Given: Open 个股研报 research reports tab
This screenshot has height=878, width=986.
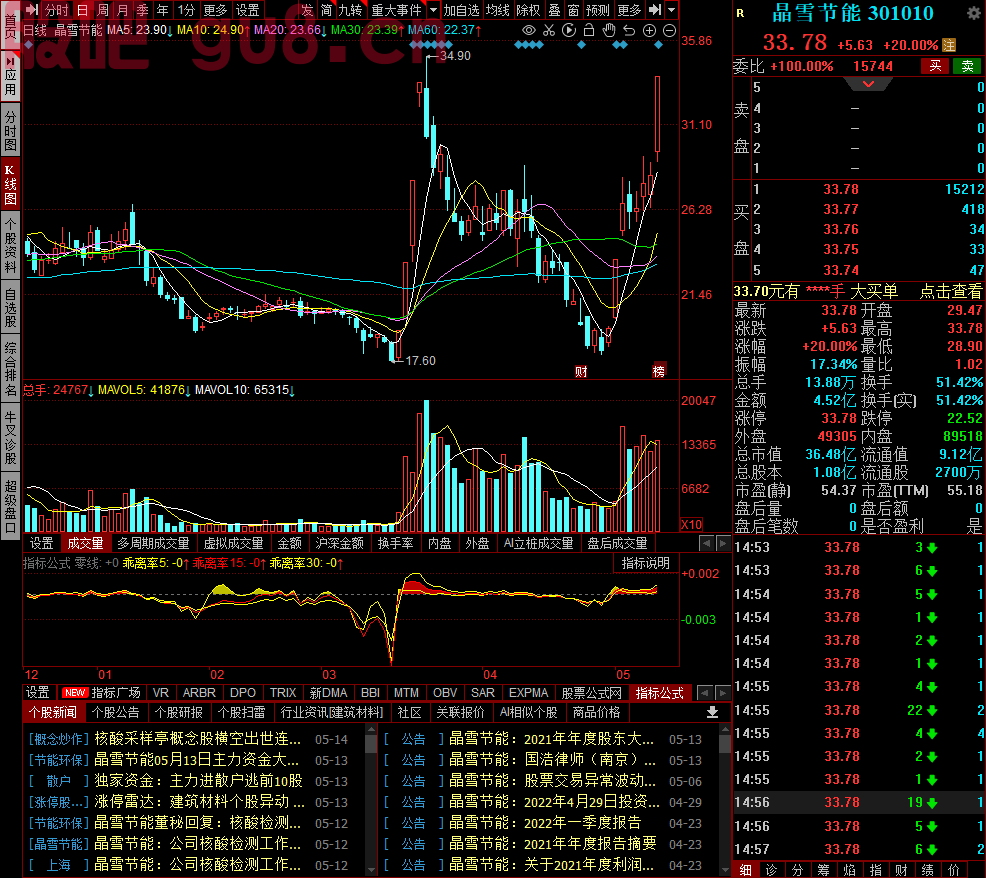Looking at the screenshot, I should tap(179, 712).
